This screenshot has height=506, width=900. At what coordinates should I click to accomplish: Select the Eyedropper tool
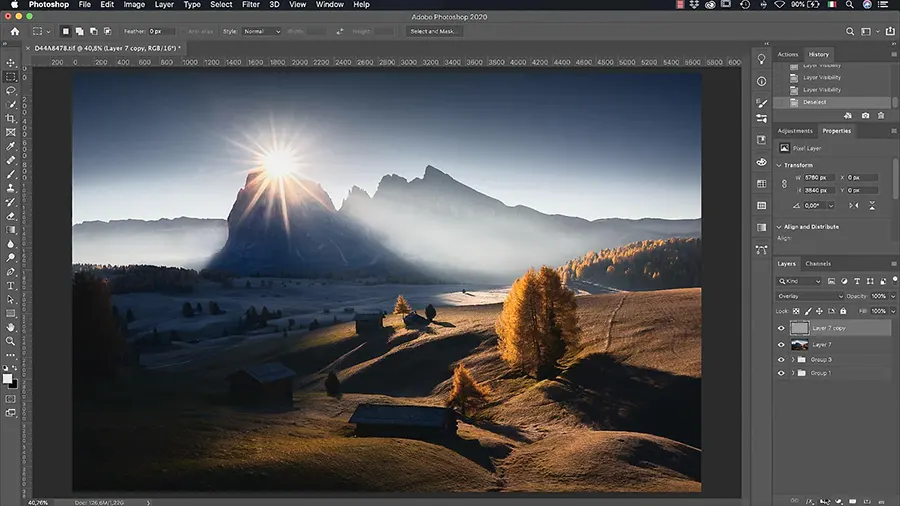[x=11, y=146]
